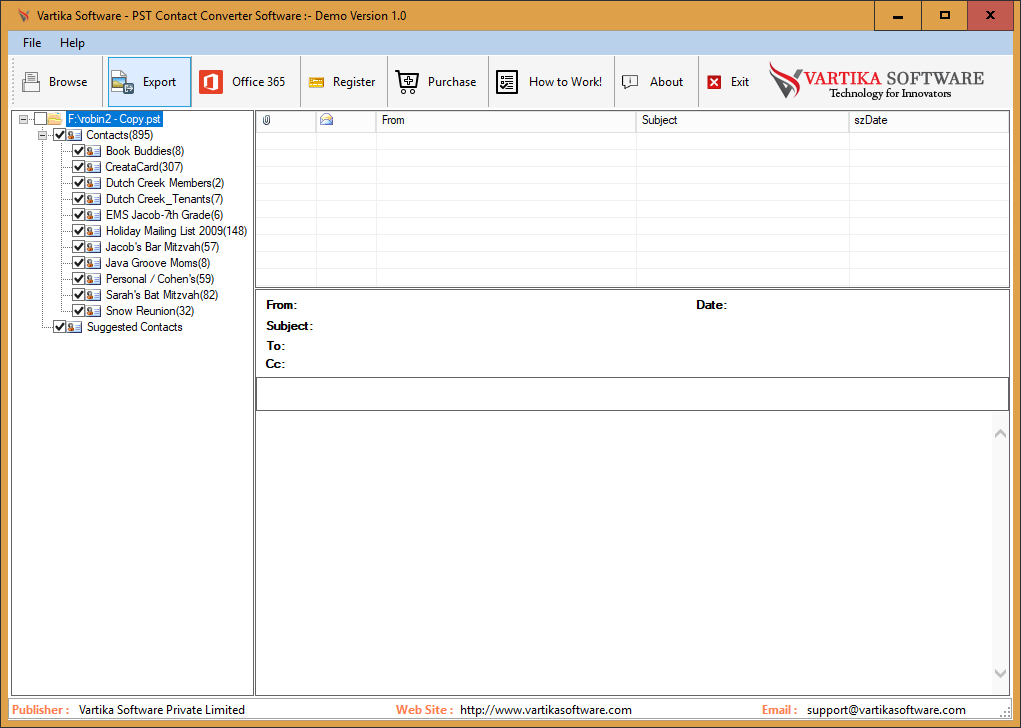Screen dimensions: 1021x728
Task: Open the Help menu
Action: pyautogui.click(x=72, y=43)
